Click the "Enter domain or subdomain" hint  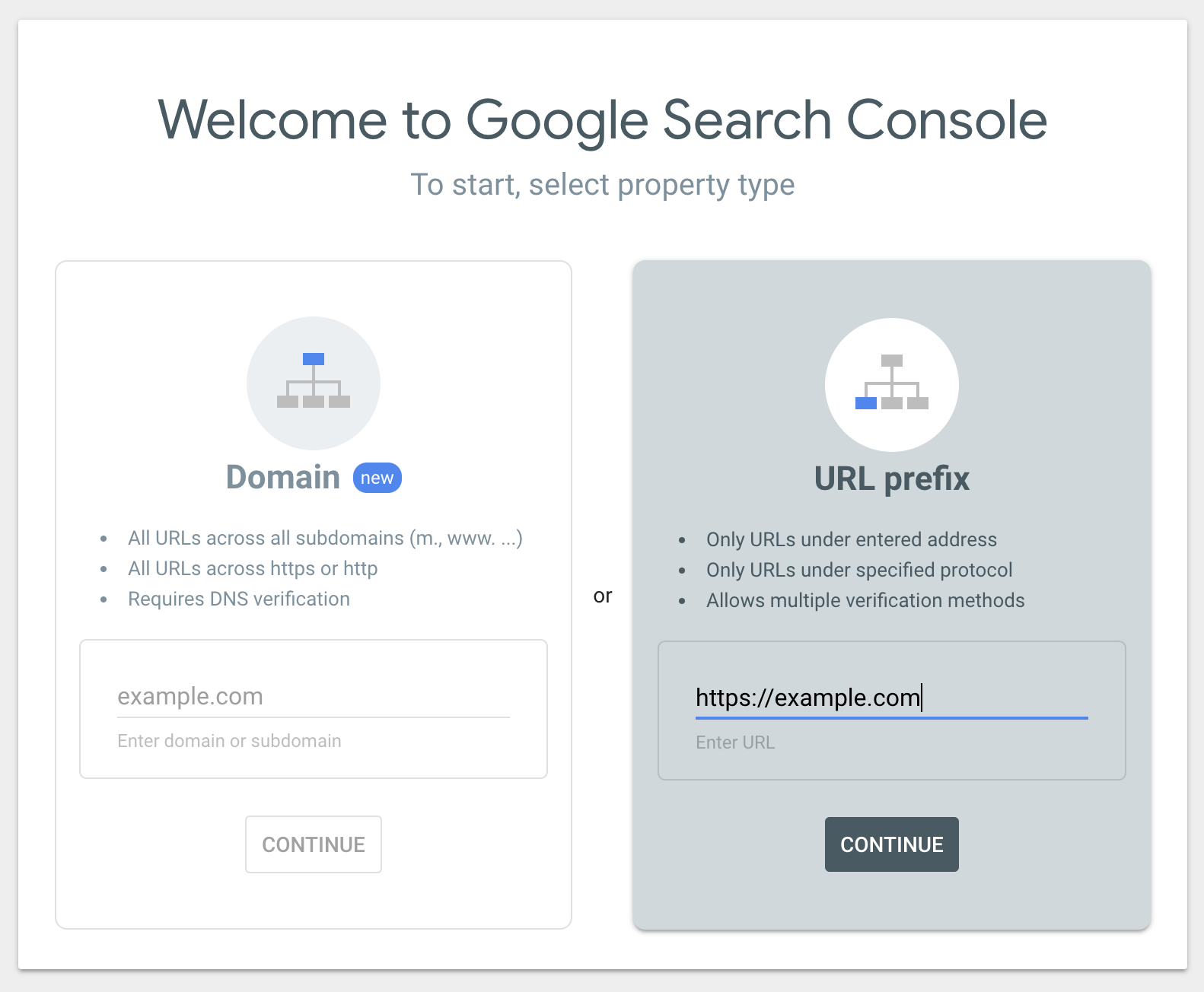(229, 741)
